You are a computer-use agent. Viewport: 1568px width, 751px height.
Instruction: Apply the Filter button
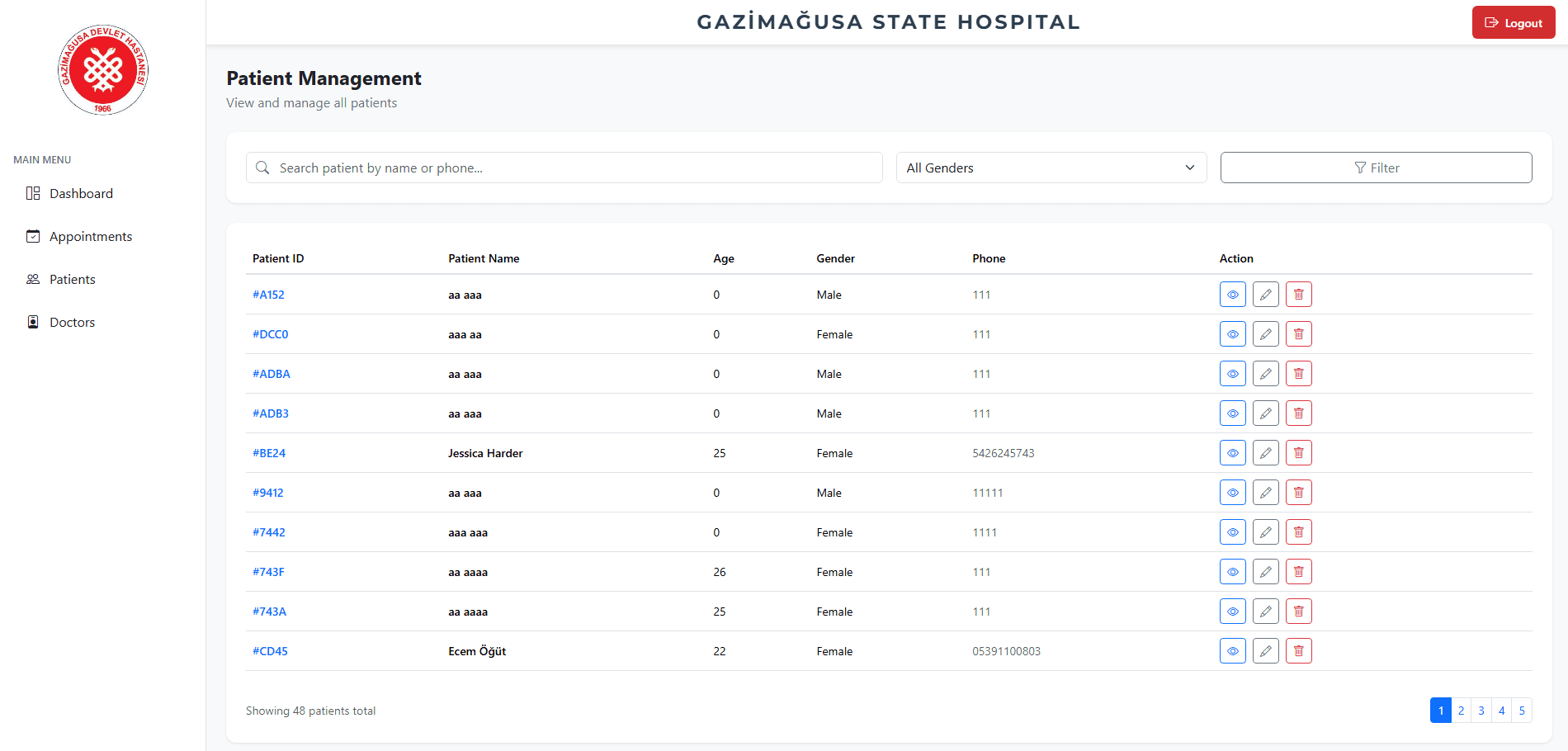coord(1376,168)
